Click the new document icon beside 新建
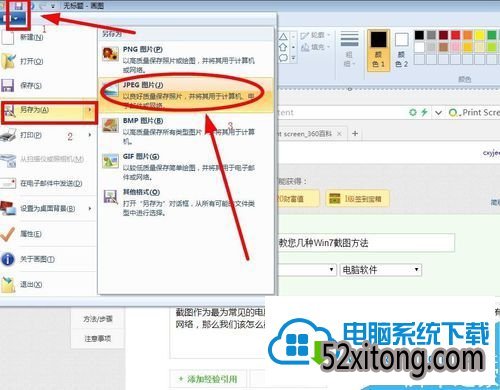 [x=8, y=37]
